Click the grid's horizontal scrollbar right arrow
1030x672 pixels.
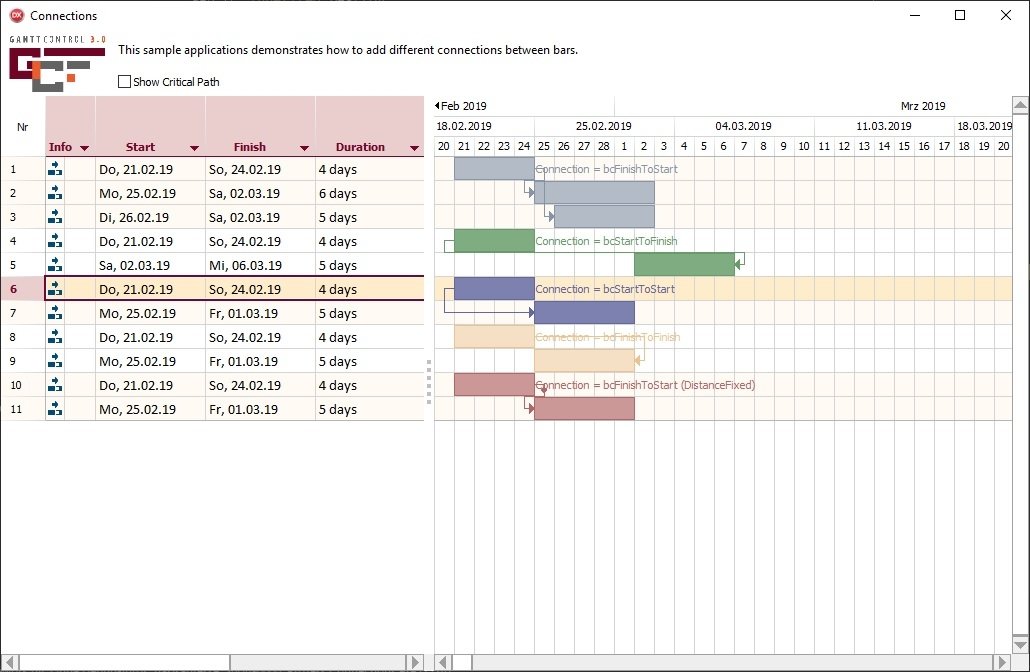(x=414, y=662)
